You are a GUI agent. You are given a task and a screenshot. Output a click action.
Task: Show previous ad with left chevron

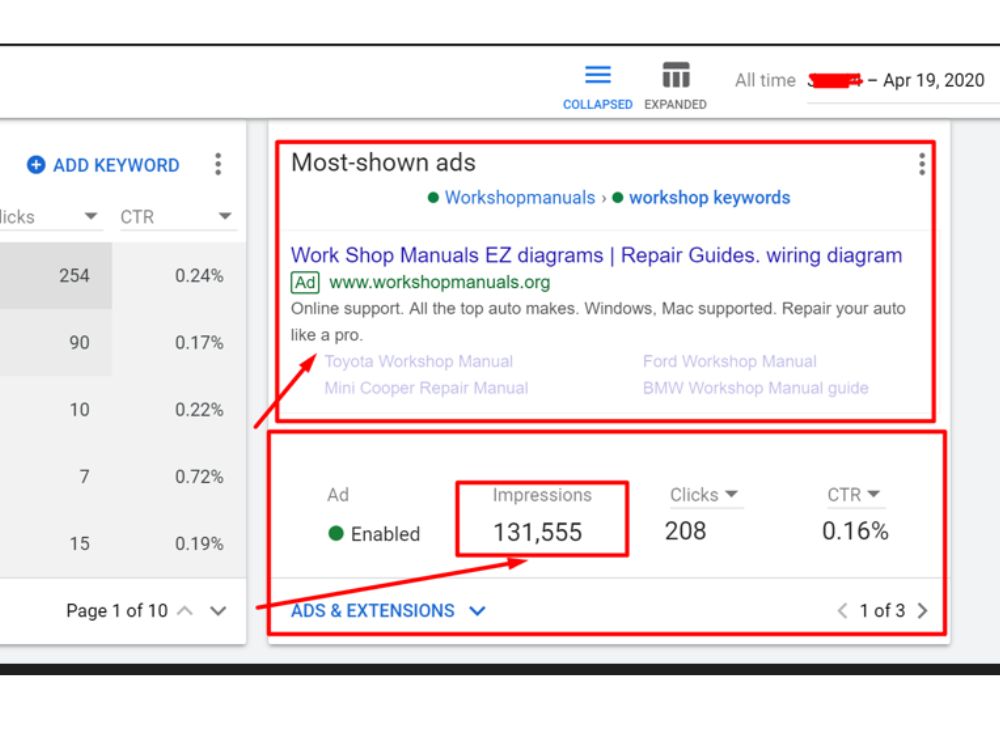[842, 611]
